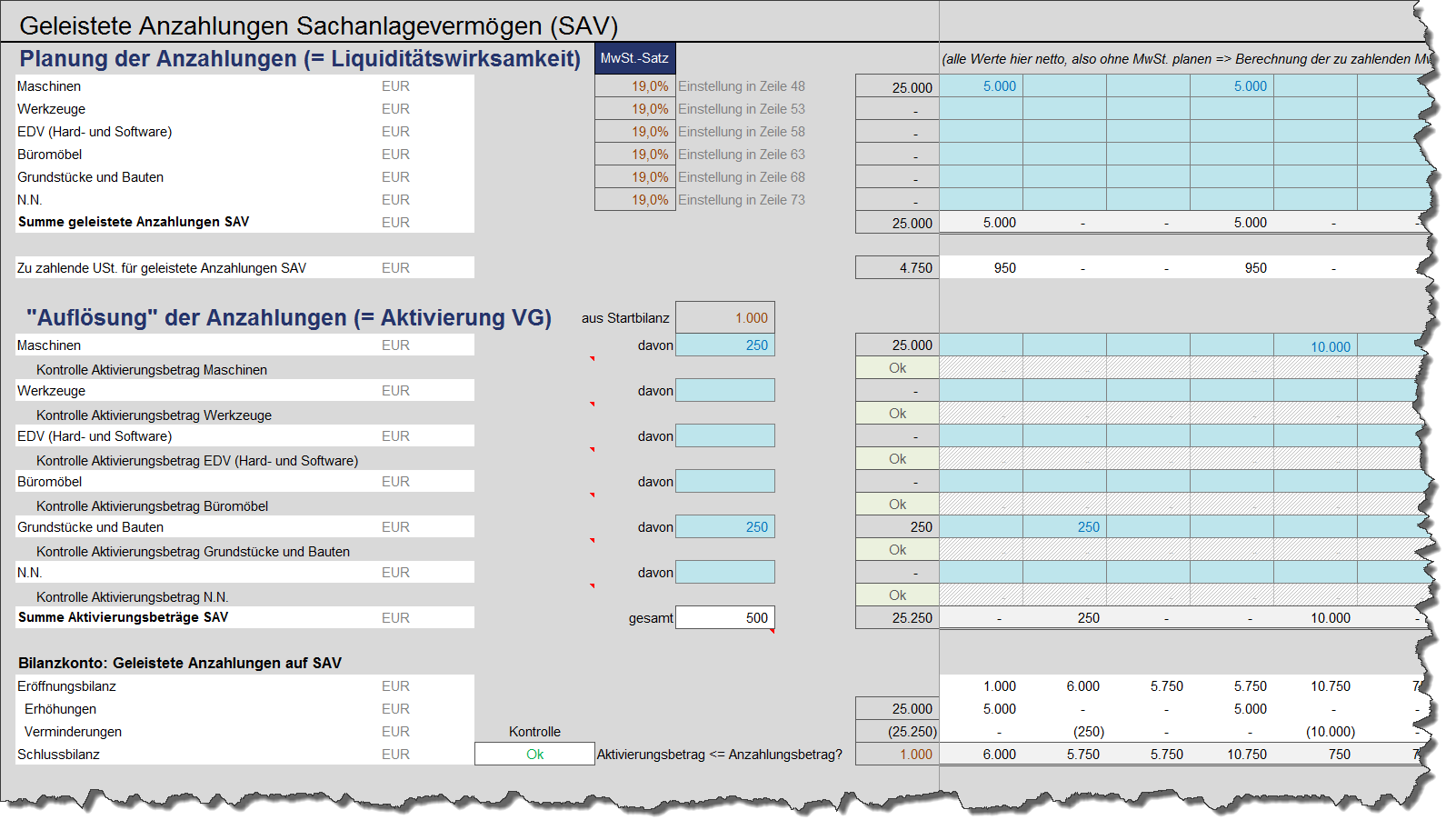Select '"Auflösung" der Anzahlungen' section heading
Screen dimensions: 1456x830
pyautogui.click(x=289, y=318)
